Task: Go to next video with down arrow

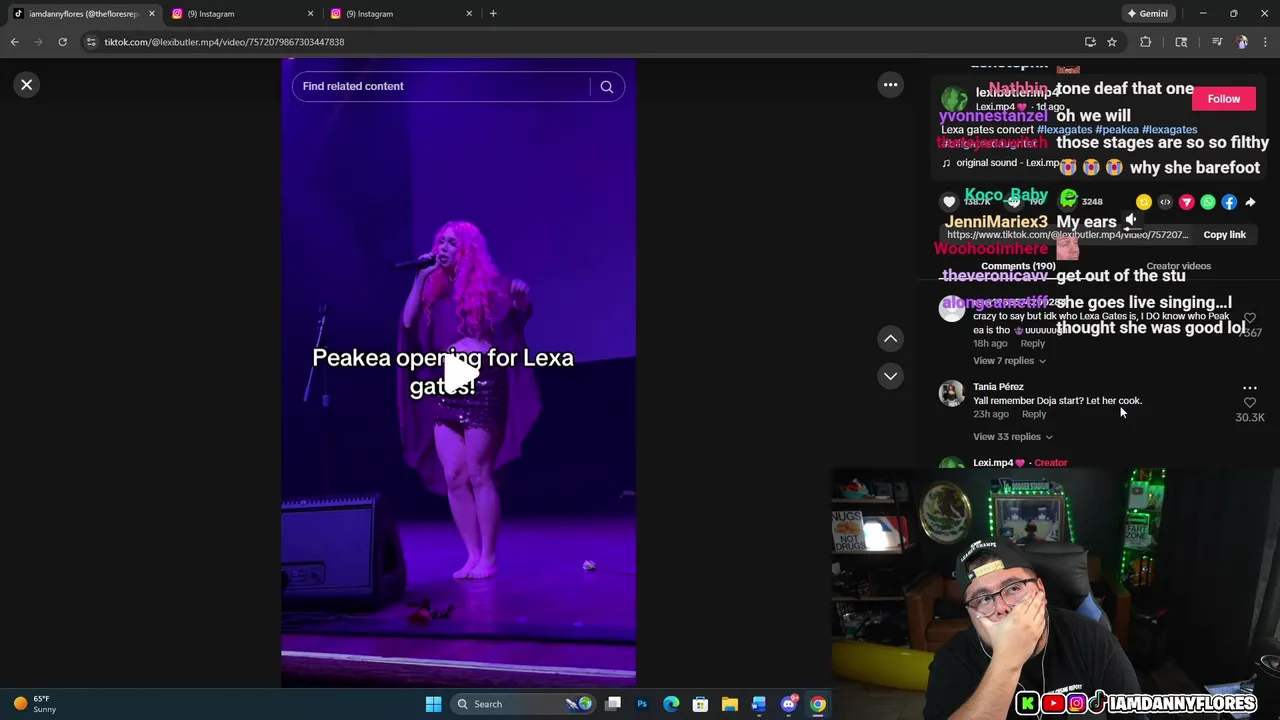Action: tap(890, 376)
